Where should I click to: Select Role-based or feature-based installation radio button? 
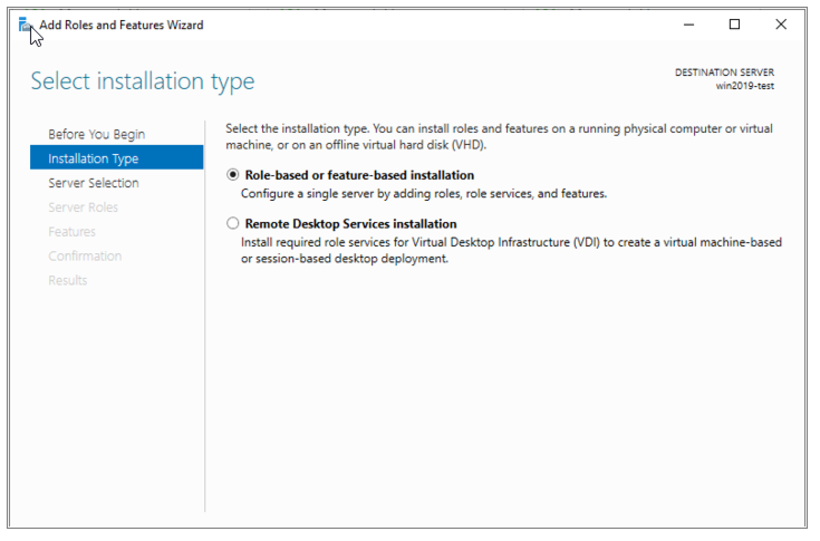233,175
